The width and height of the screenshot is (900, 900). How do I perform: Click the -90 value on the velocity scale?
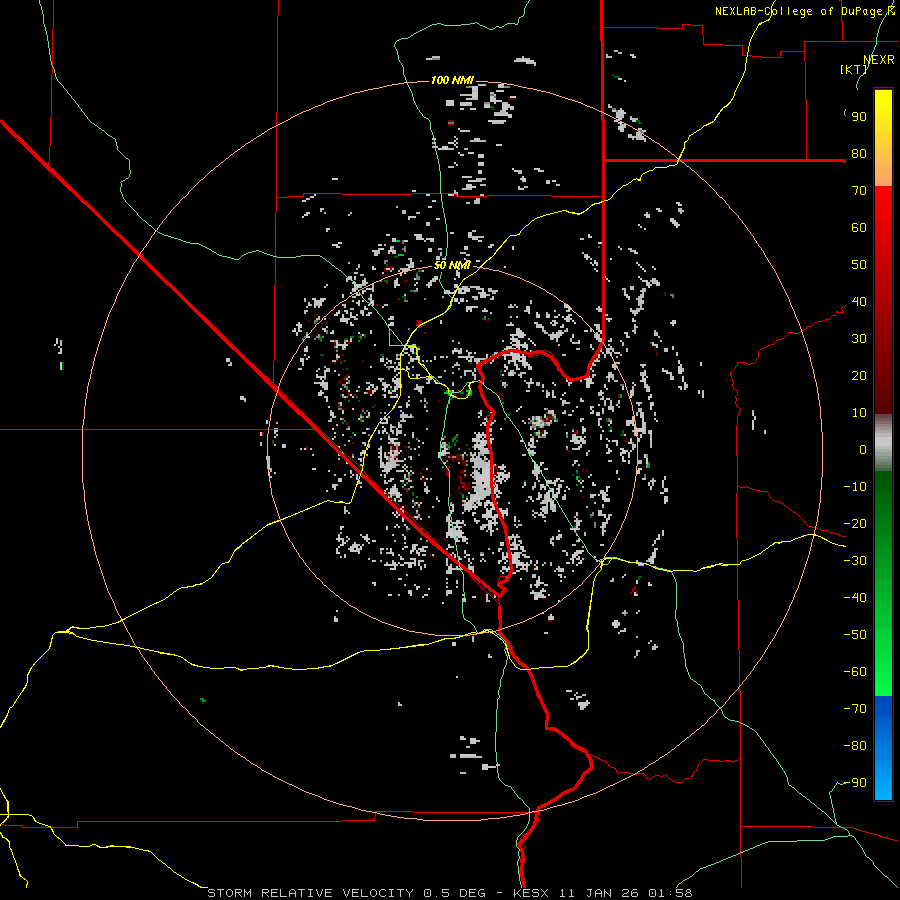(x=855, y=783)
